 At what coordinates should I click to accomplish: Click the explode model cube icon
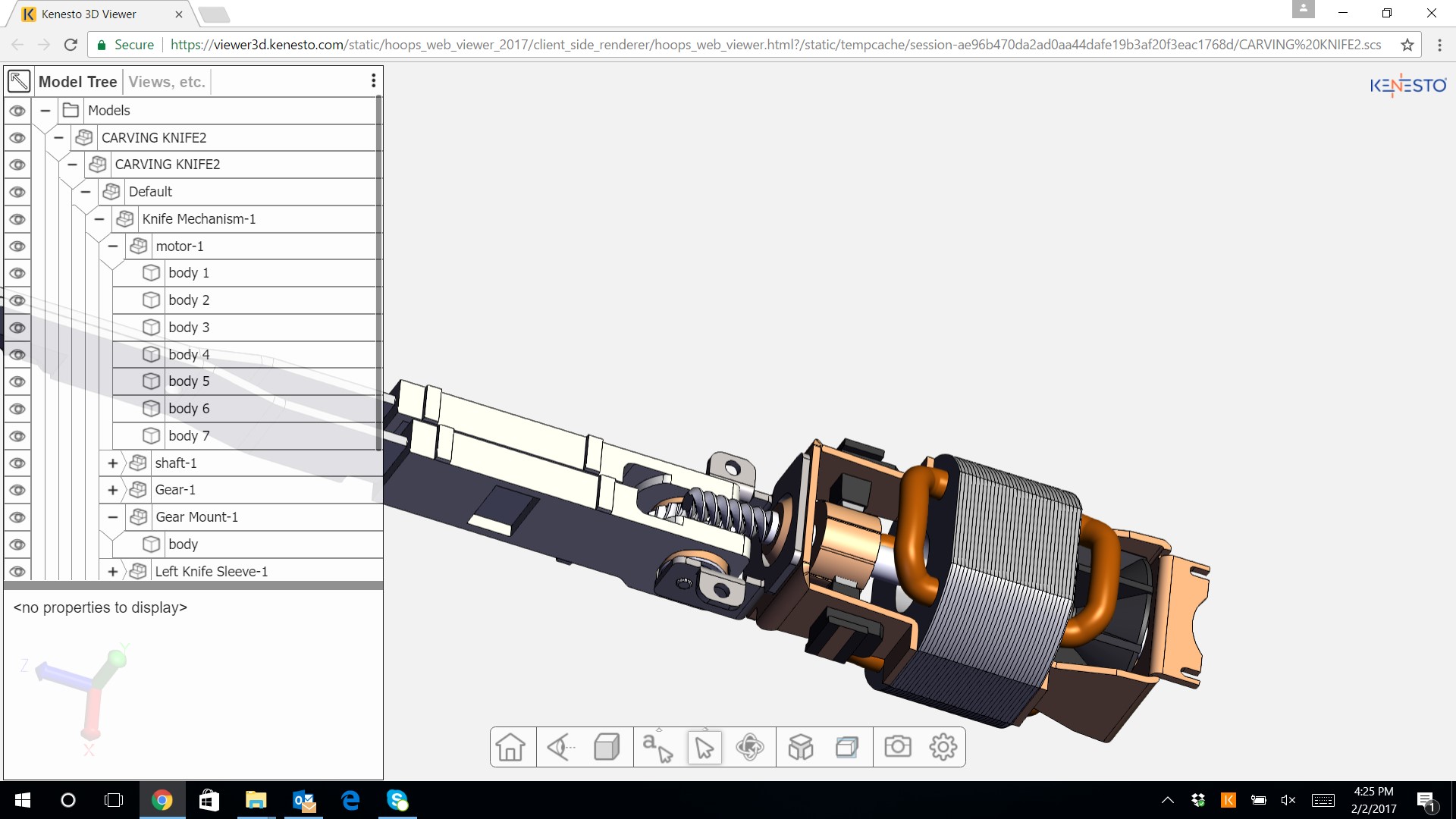[x=800, y=747]
